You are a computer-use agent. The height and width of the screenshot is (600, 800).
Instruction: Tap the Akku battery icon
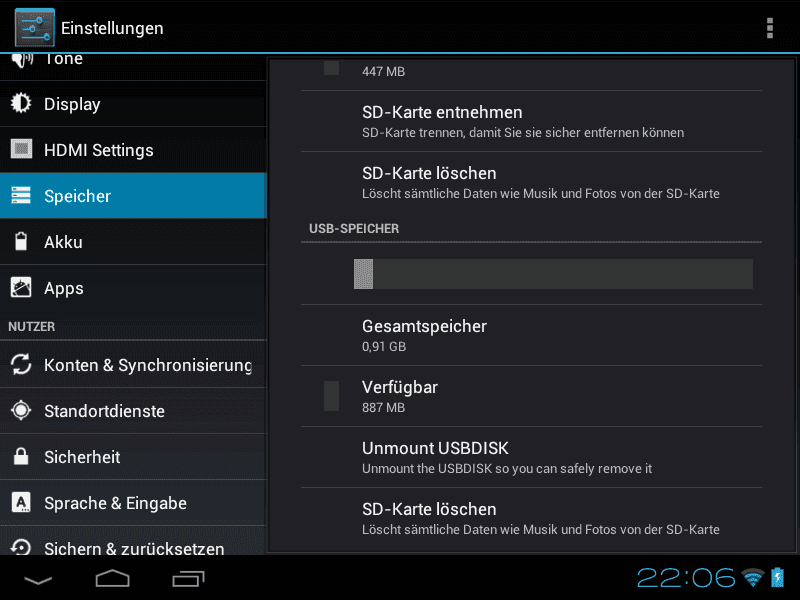(x=21, y=241)
